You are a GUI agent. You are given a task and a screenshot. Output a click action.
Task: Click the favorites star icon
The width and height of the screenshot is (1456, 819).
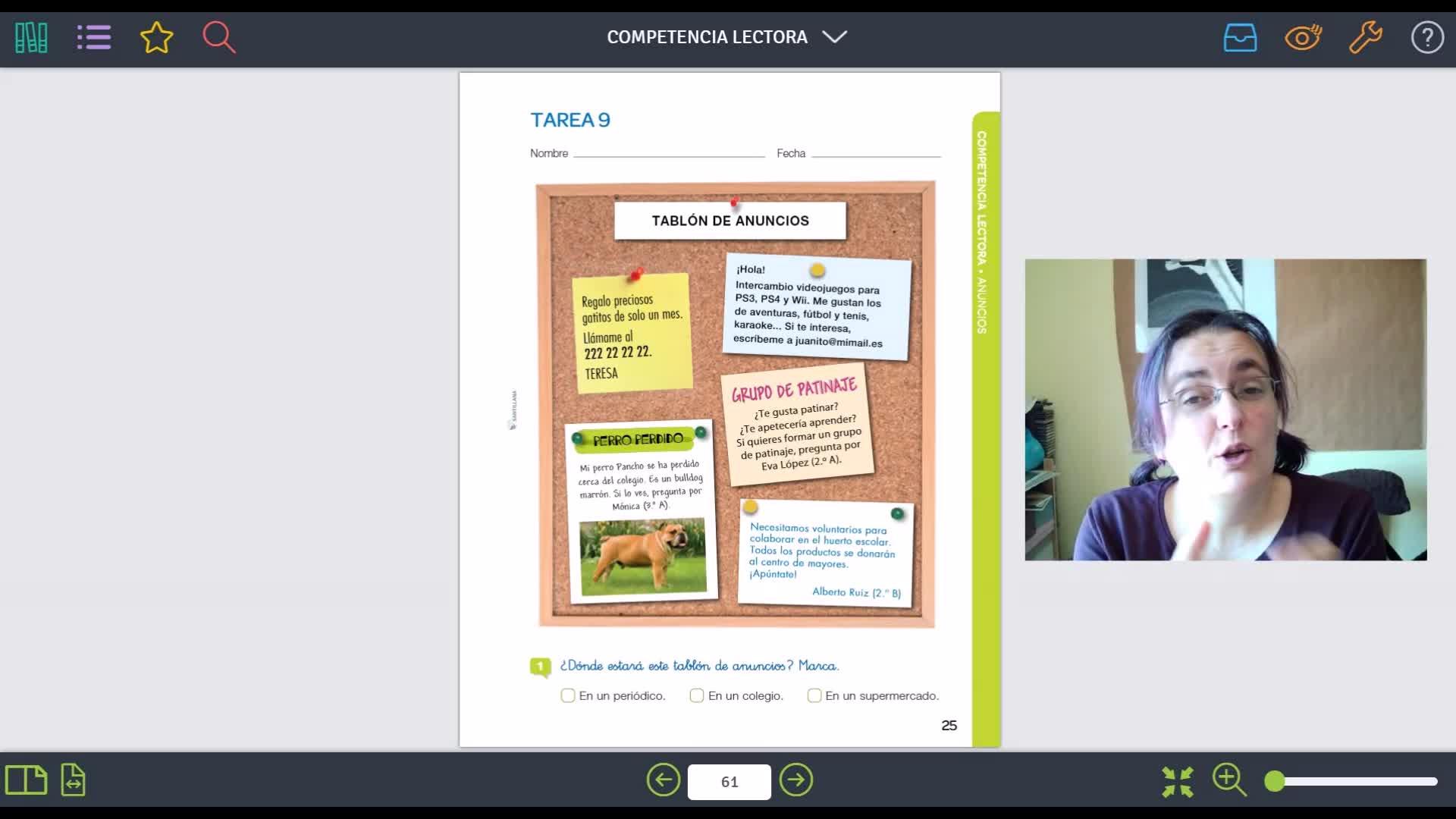[x=157, y=37]
